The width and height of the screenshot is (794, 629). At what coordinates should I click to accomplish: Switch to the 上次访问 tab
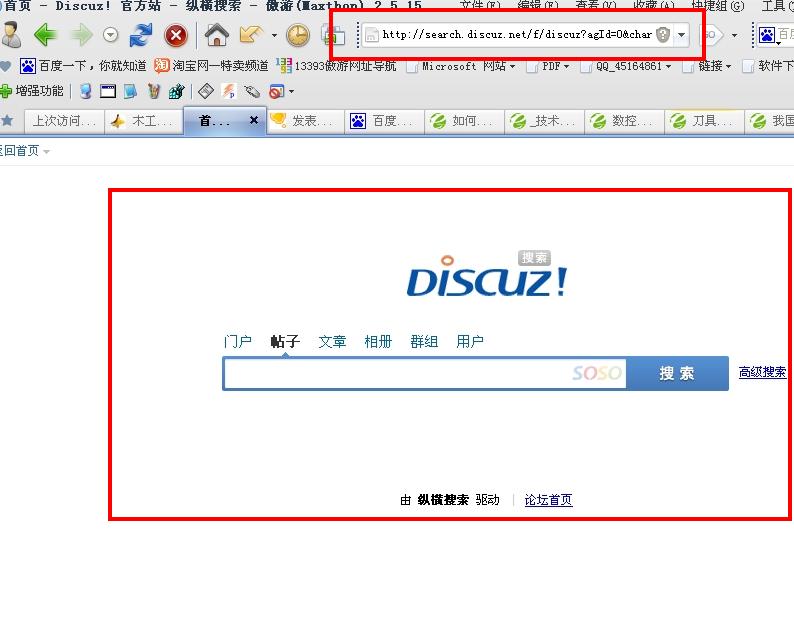[x=64, y=121]
